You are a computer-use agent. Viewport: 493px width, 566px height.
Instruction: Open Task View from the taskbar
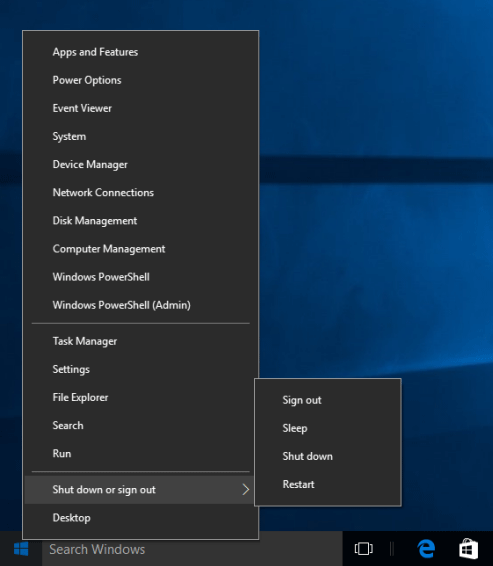click(x=363, y=549)
